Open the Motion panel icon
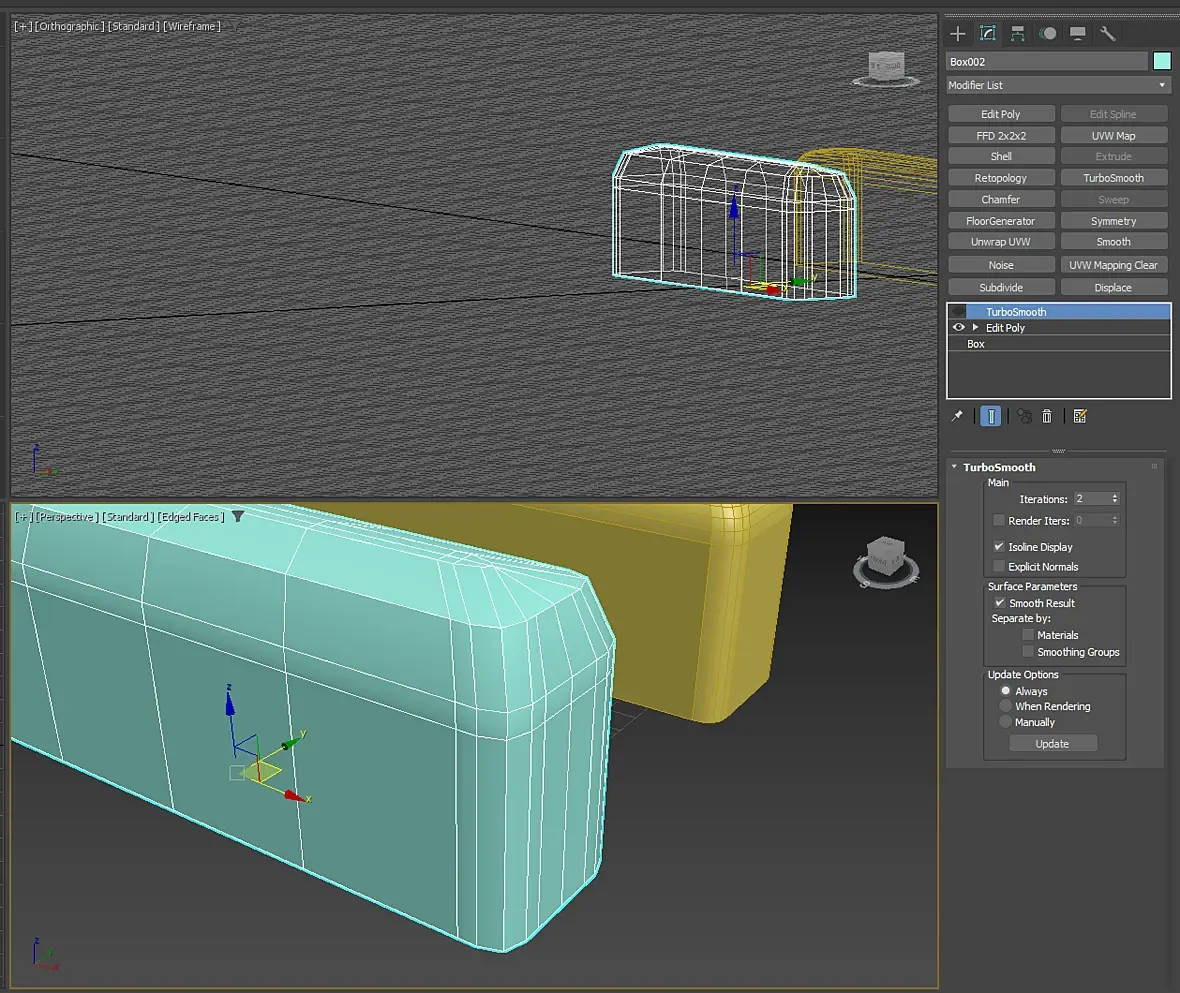The height and width of the screenshot is (993, 1180). tap(1047, 34)
